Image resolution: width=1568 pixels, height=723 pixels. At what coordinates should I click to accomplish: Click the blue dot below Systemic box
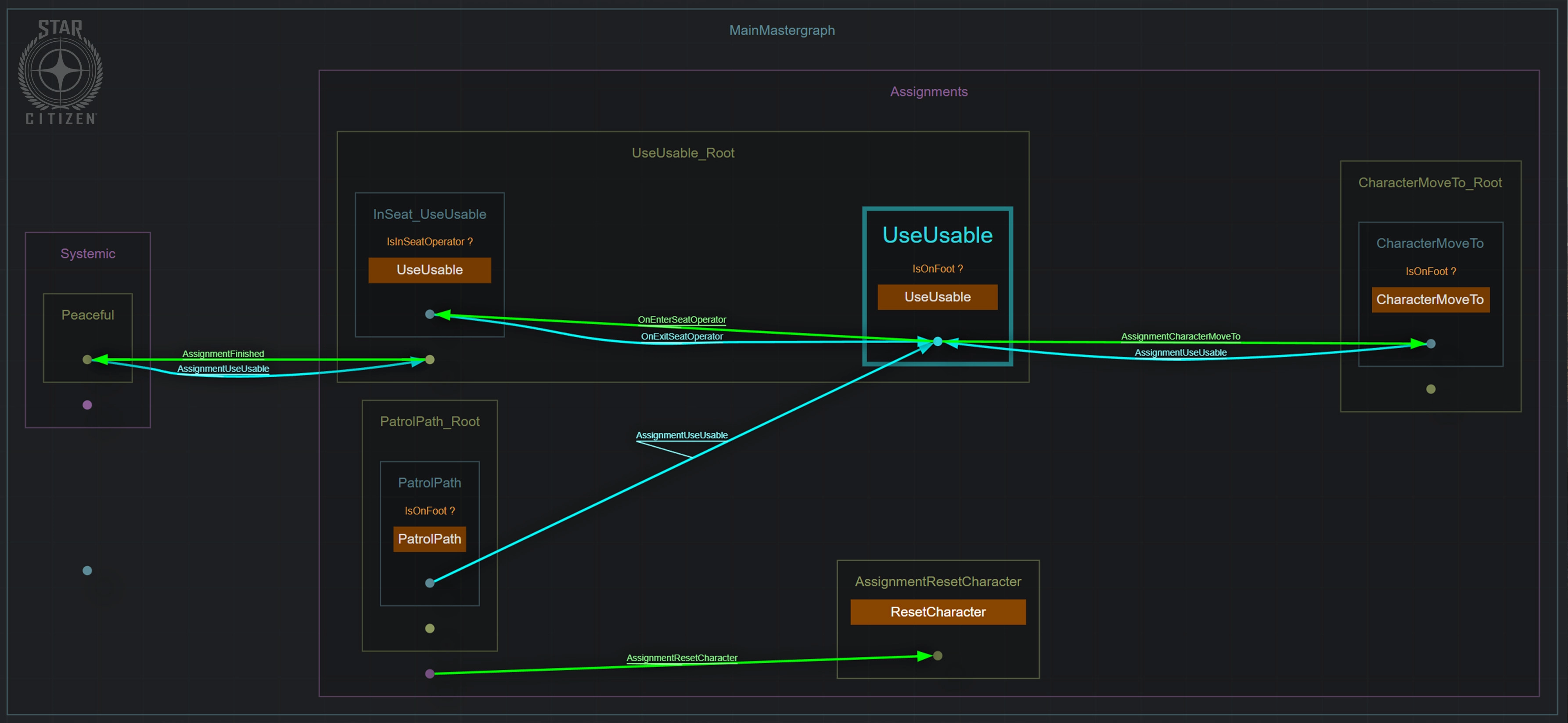87,571
